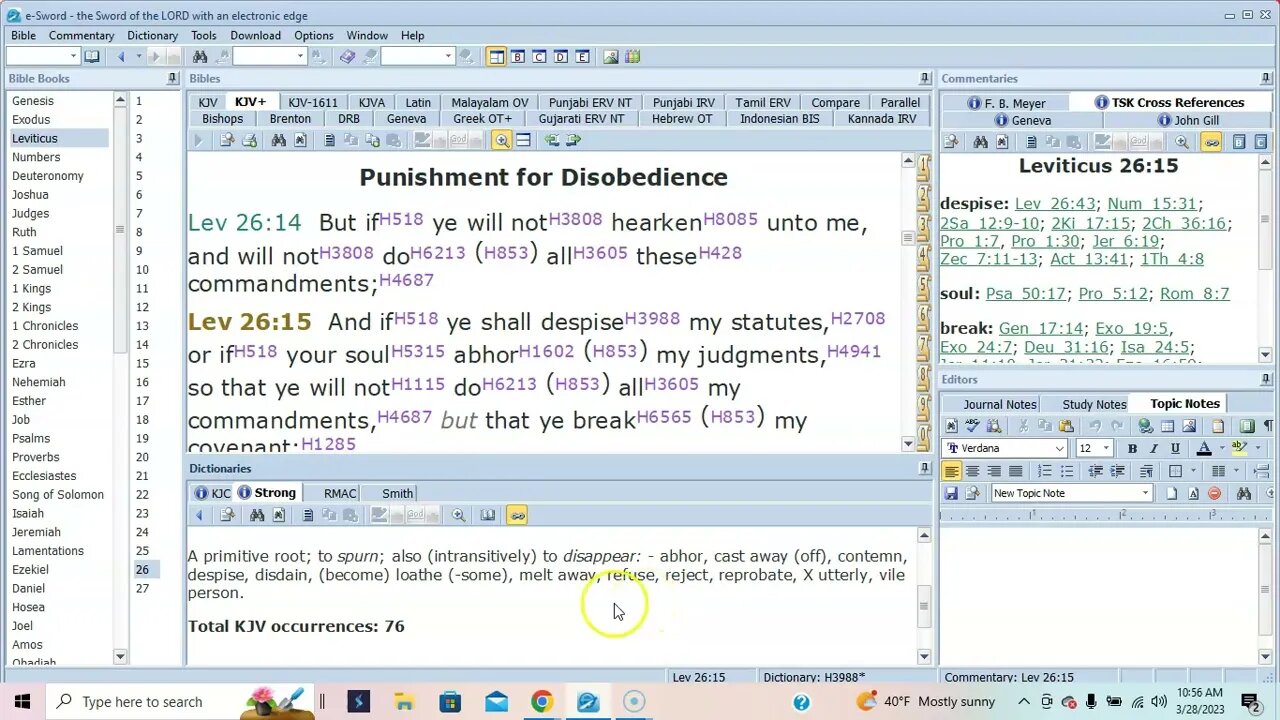Open the Commentary menu
This screenshot has width=1280, height=720.
pyautogui.click(x=82, y=35)
